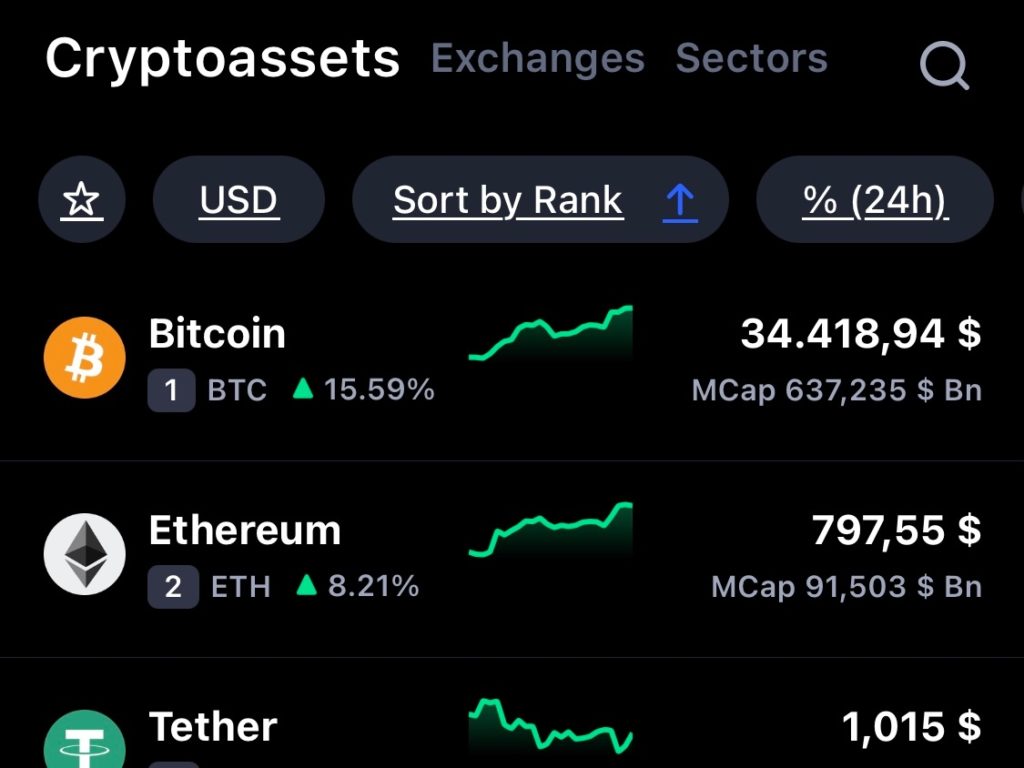The height and width of the screenshot is (768, 1024).
Task: Tap the Ethereum price 797,55 $
Action: click(x=897, y=530)
